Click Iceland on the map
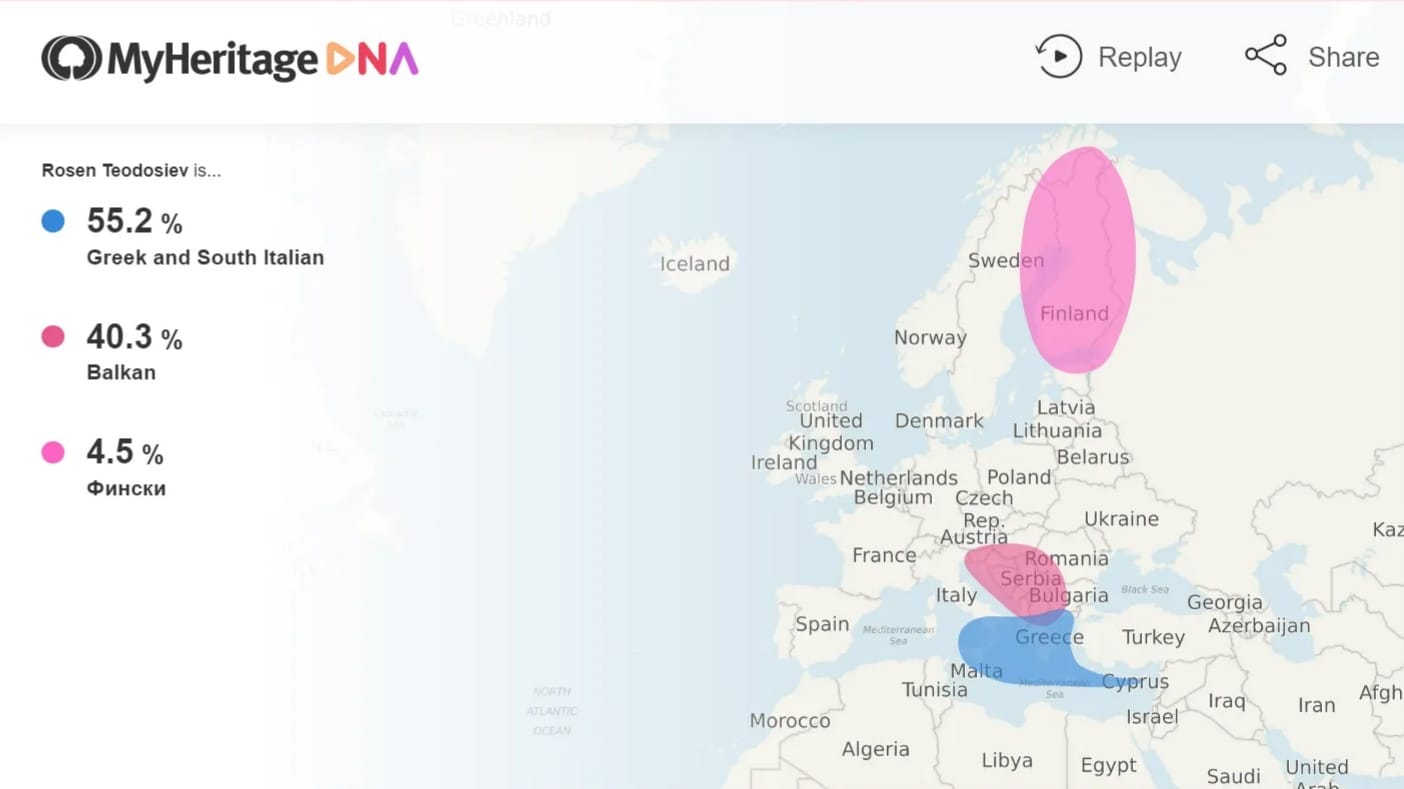Viewport: 1404px width, 789px height. pyautogui.click(x=694, y=264)
